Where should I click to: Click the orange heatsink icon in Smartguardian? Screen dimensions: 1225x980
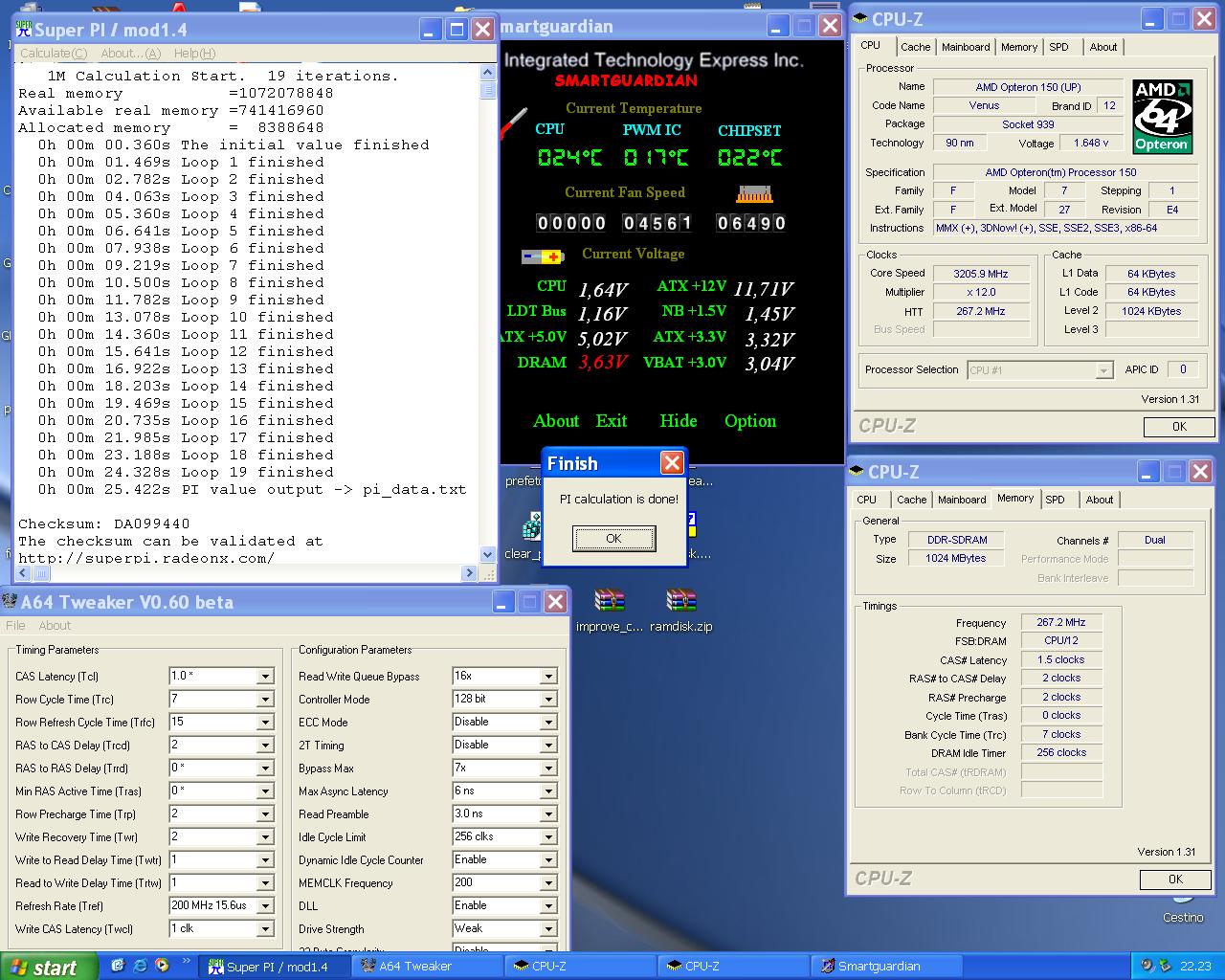tap(753, 194)
